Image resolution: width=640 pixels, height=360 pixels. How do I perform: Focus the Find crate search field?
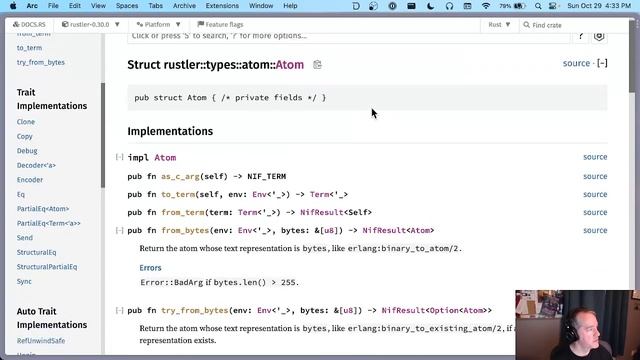[573, 25]
